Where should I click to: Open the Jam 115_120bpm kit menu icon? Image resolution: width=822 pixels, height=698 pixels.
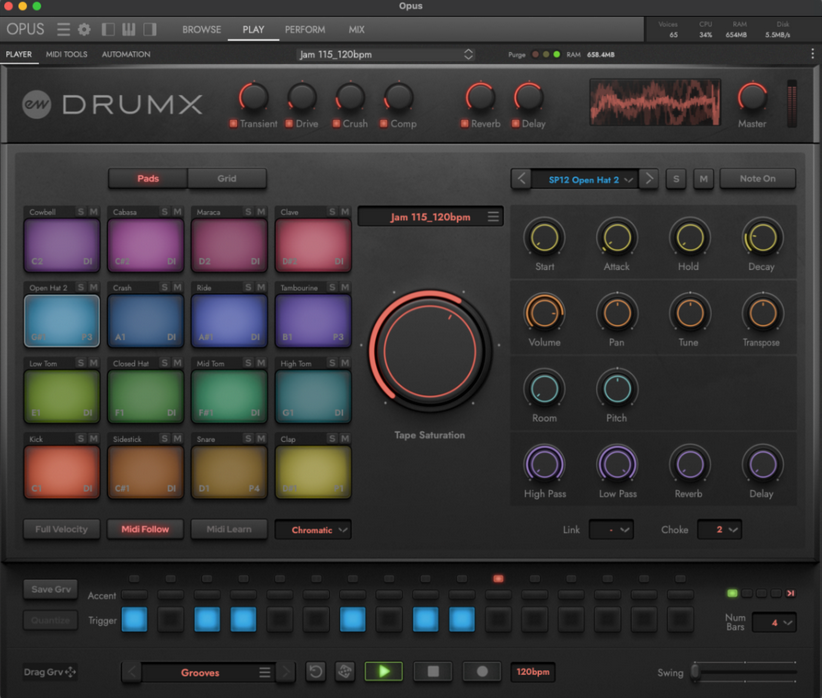(x=493, y=217)
